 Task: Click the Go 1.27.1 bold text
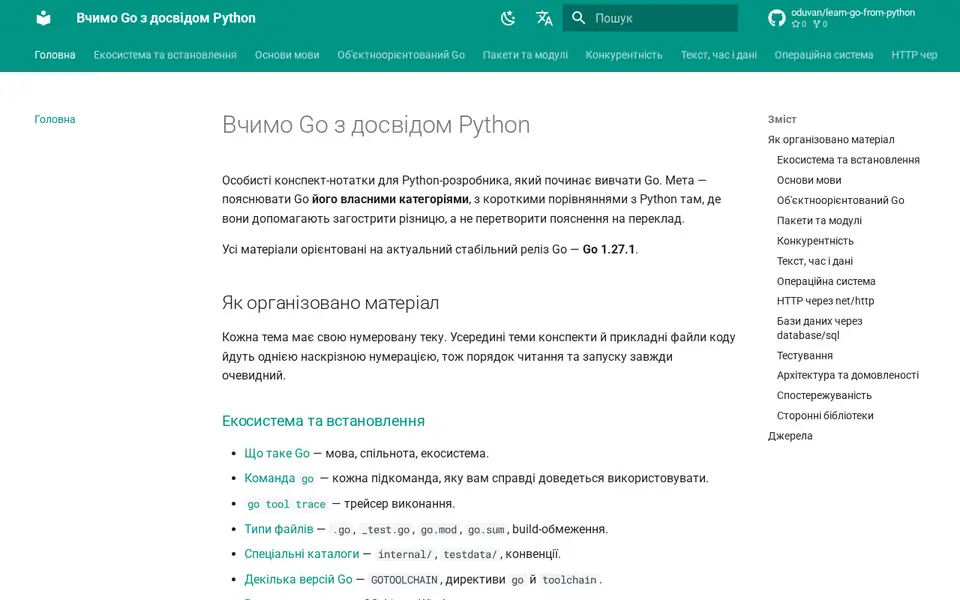[x=609, y=249]
